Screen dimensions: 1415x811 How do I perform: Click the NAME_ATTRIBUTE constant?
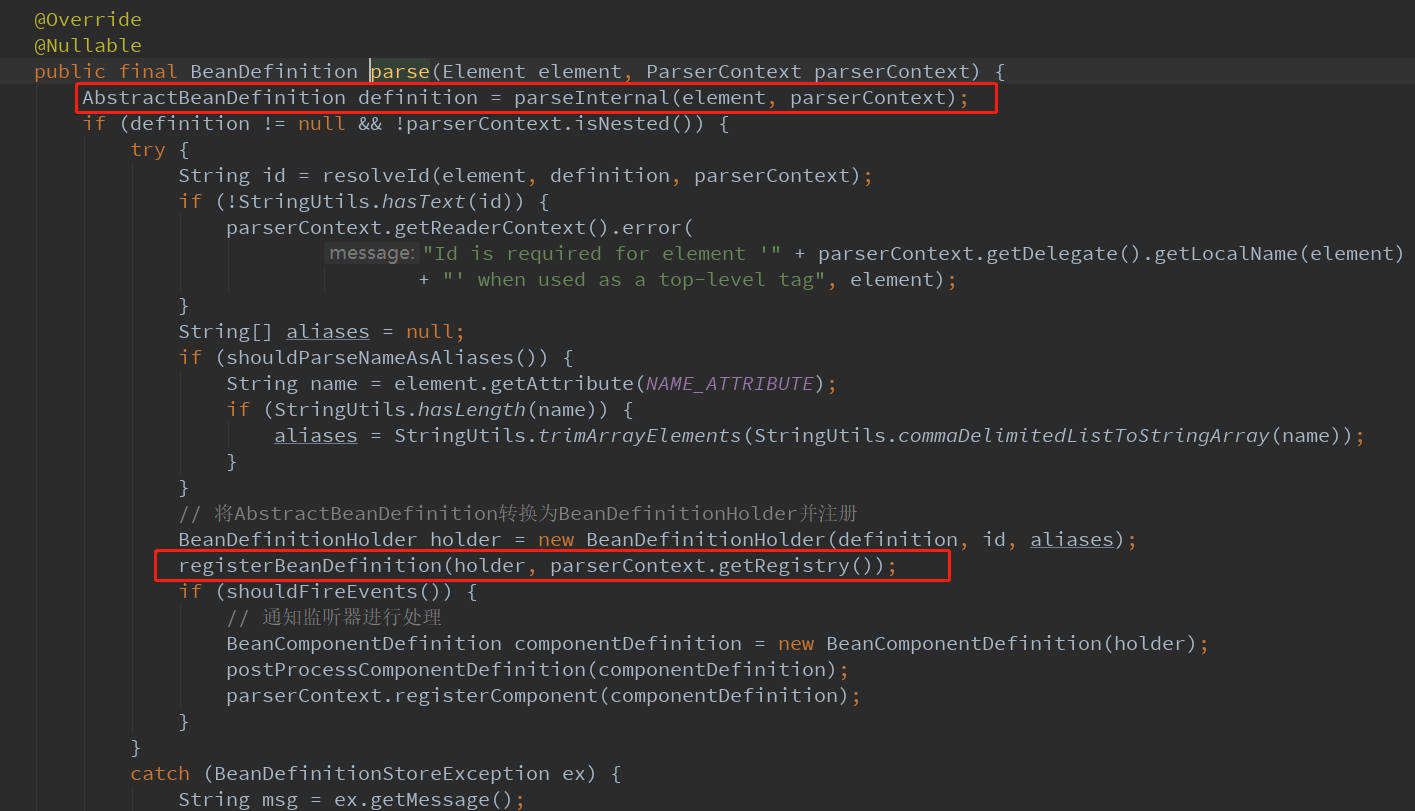[730, 383]
